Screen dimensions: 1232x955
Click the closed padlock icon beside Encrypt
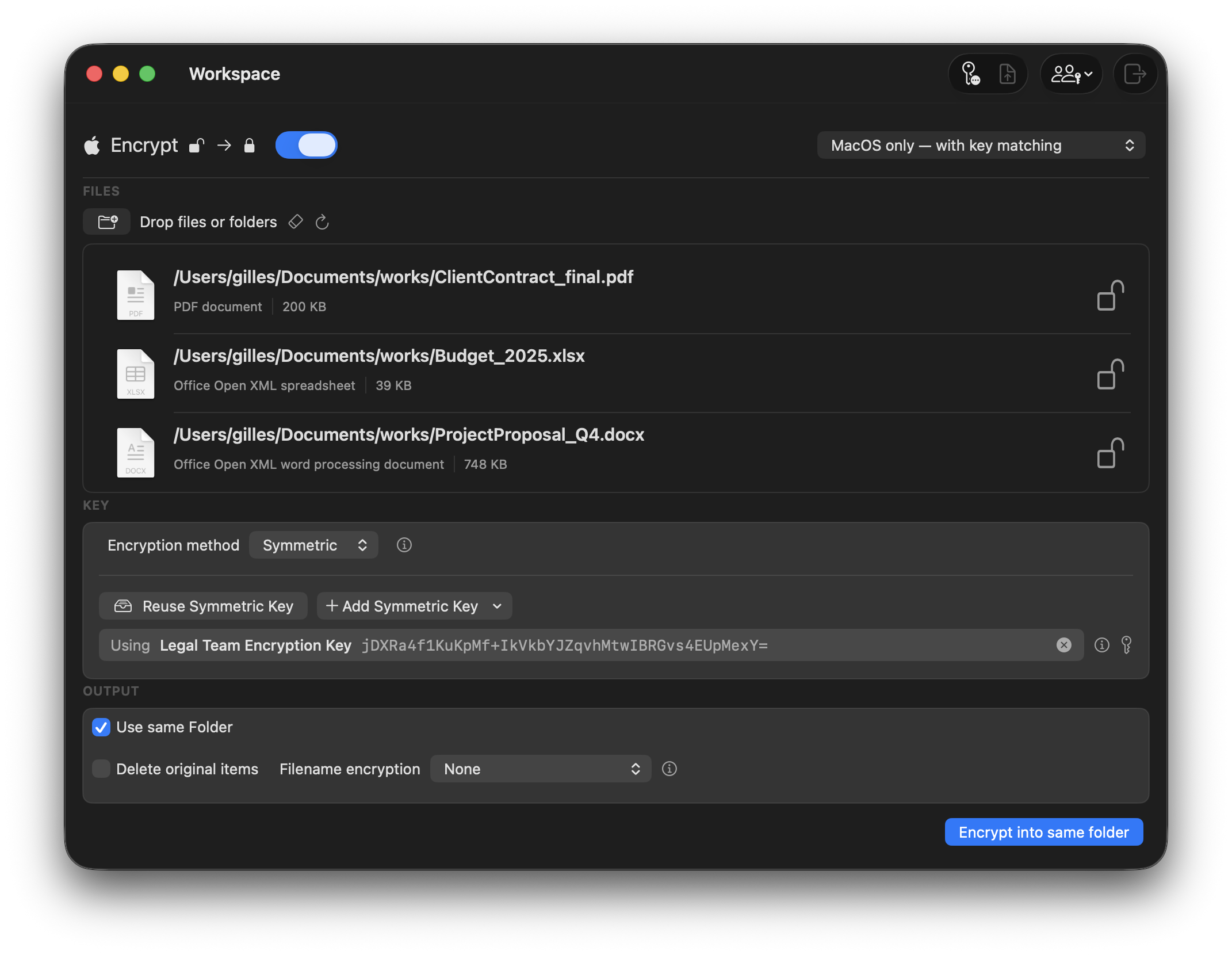pos(249,146)
